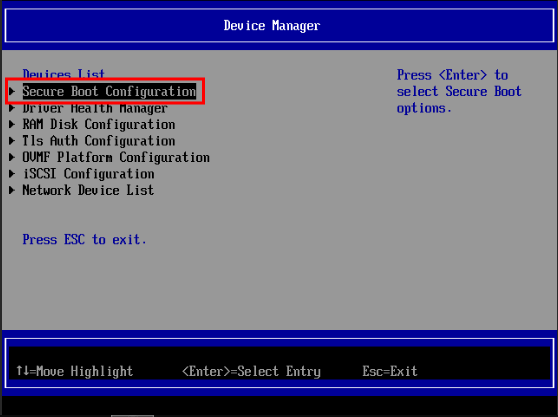Click the Devices List heading
This screenshot has width=558, height=417.
(64, 73)
